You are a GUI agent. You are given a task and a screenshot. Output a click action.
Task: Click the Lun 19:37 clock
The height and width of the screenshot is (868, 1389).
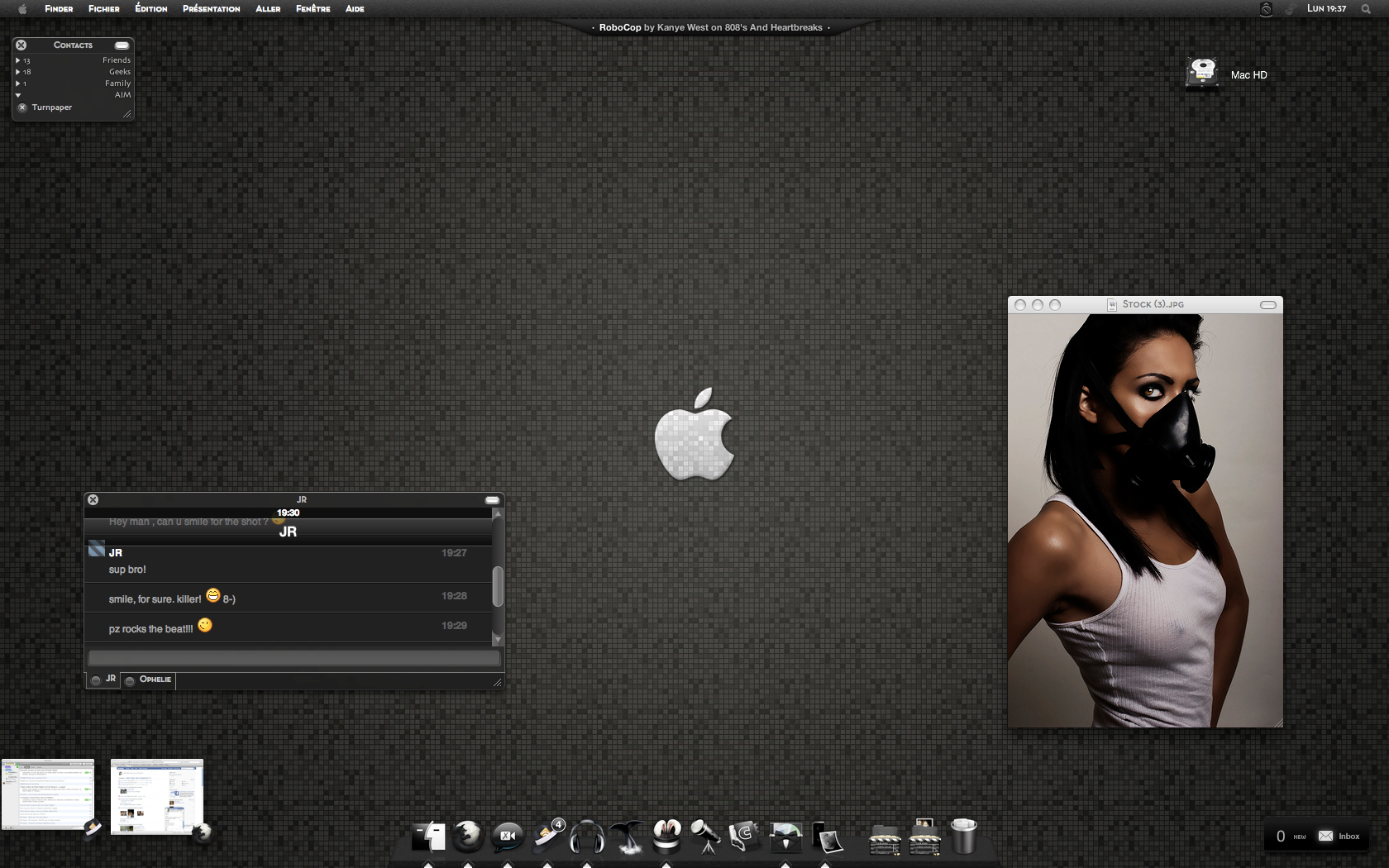pyautogui.click(x=1326, y=8)
